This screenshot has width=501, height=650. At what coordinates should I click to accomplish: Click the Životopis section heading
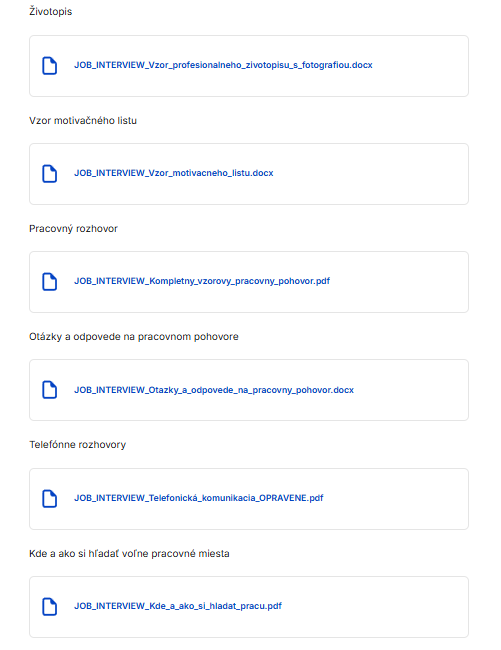point(51,12)
